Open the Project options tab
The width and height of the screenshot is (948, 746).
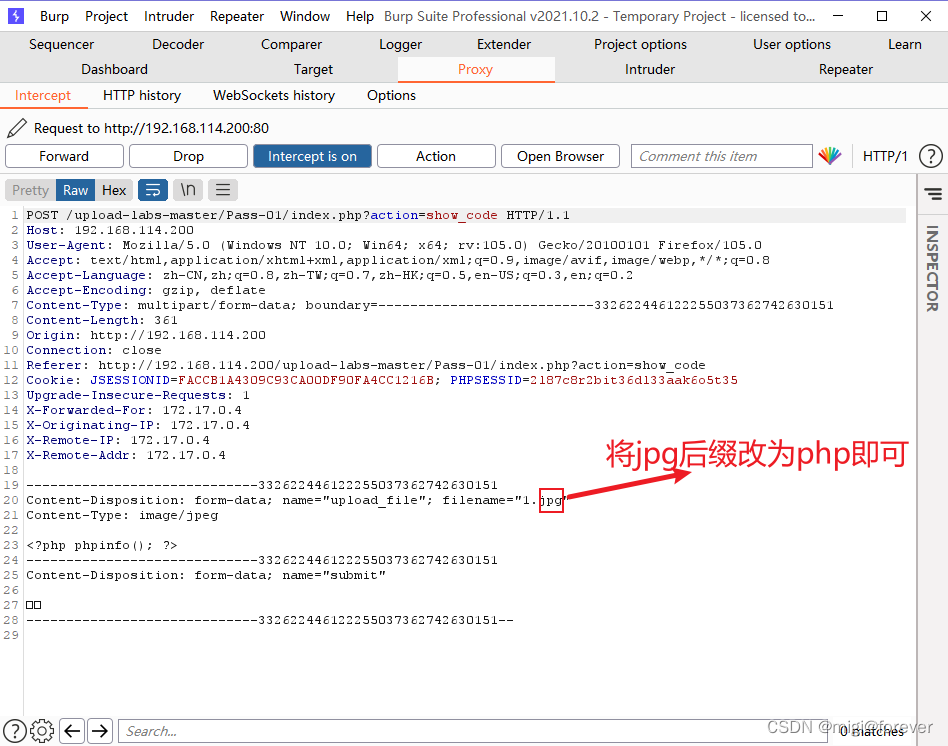click(x=640, y=44)
